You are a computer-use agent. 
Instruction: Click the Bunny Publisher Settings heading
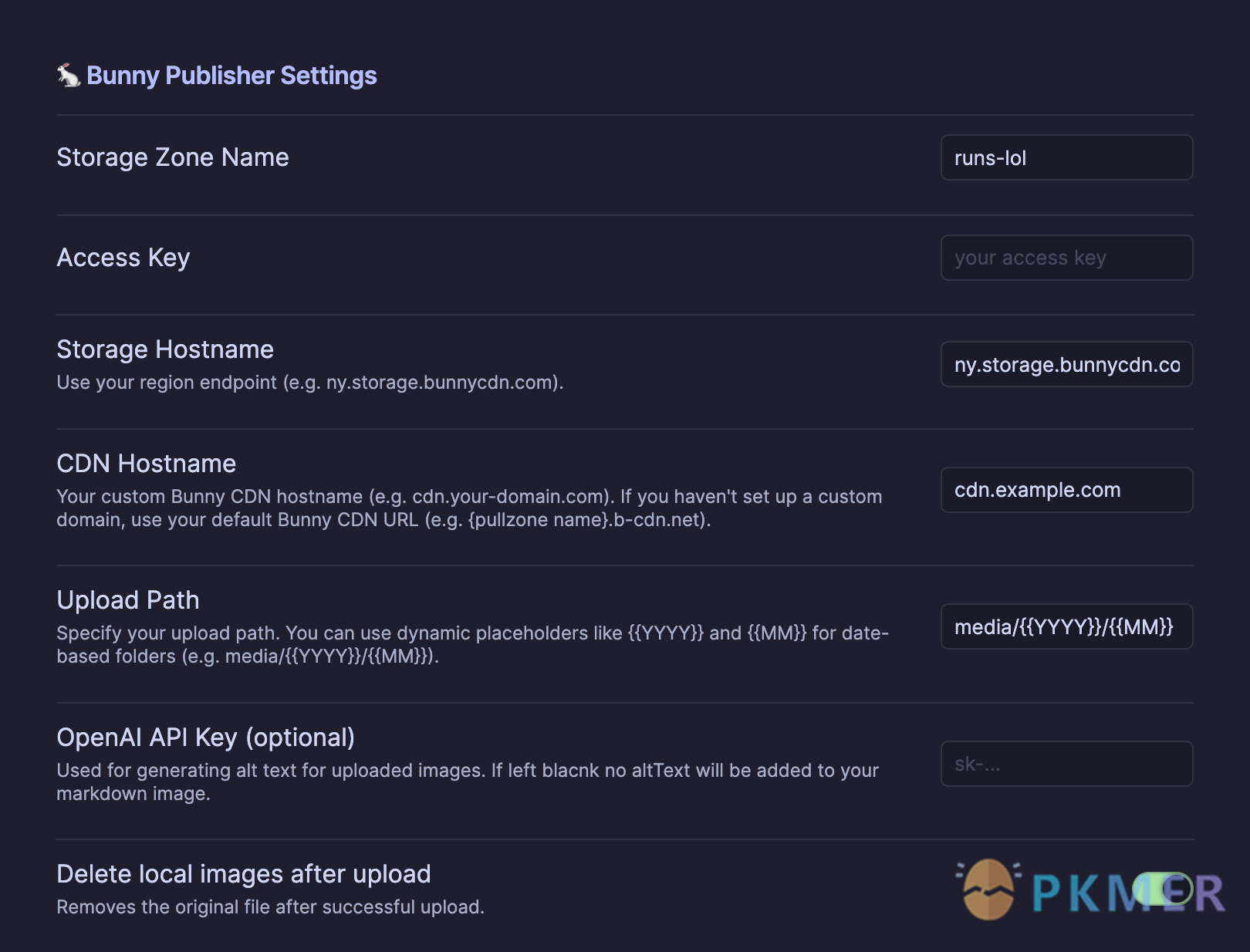[231, 76]
